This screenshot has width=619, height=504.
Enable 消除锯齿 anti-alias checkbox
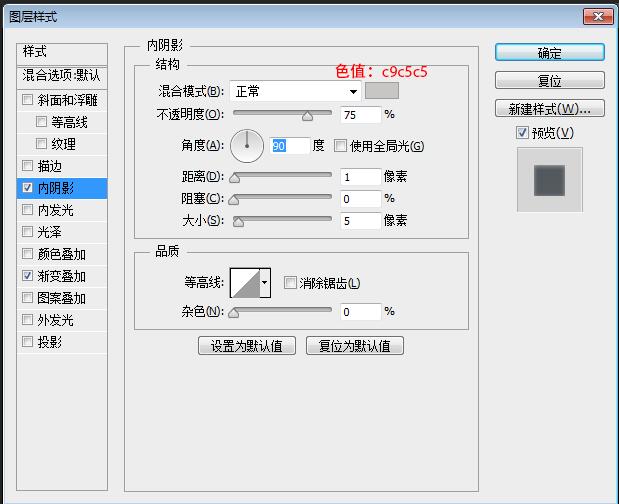(x=290, y=283)
